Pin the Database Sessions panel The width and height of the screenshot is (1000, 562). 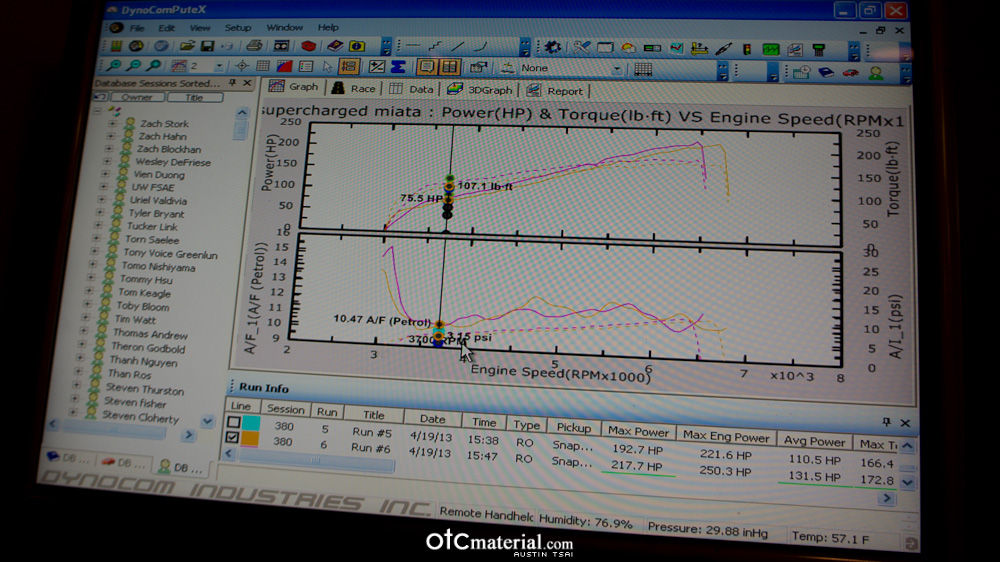coord(233,83)
